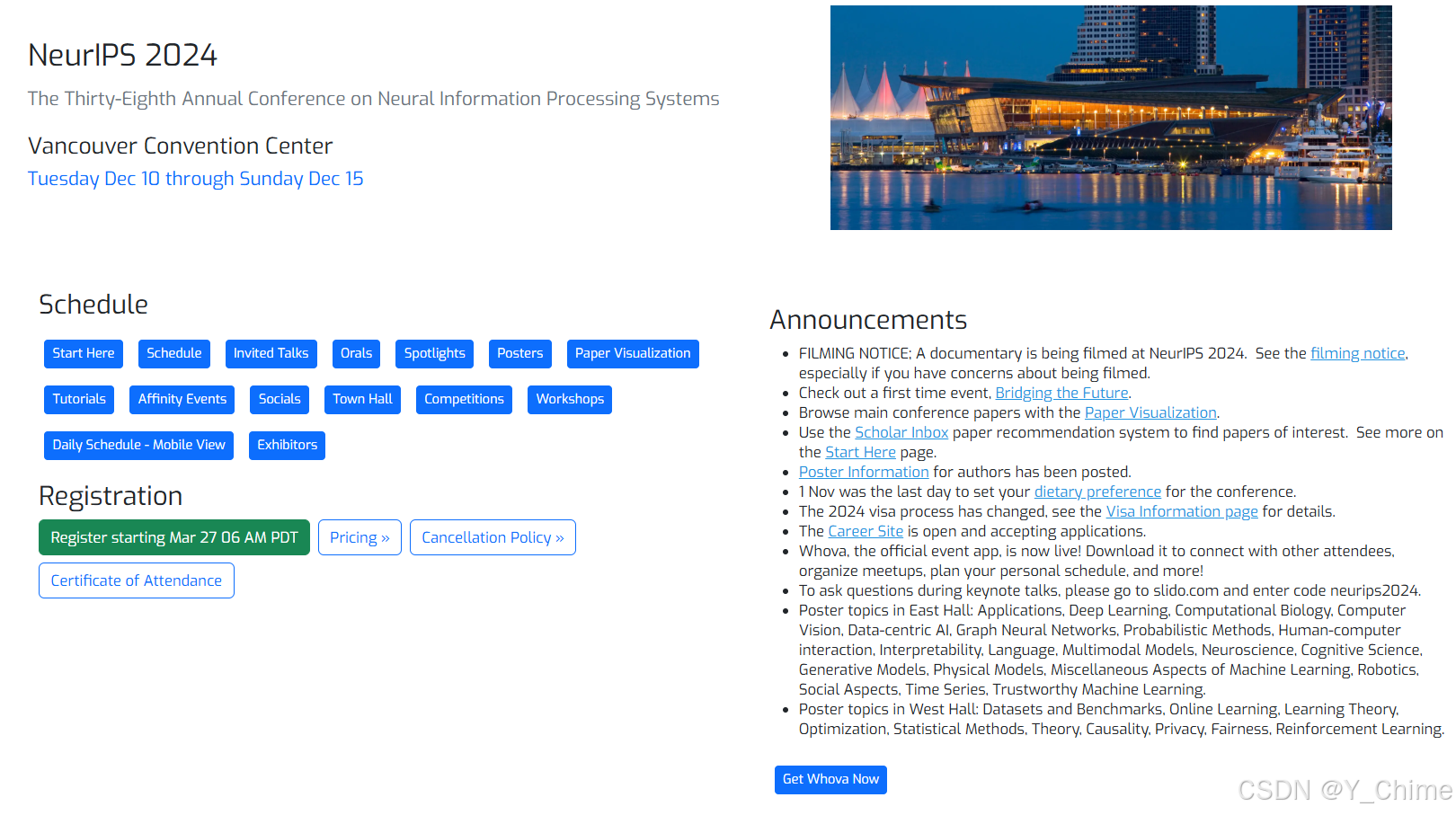
Task: Follow the dietary preference link
Action: click(1097, 492)
